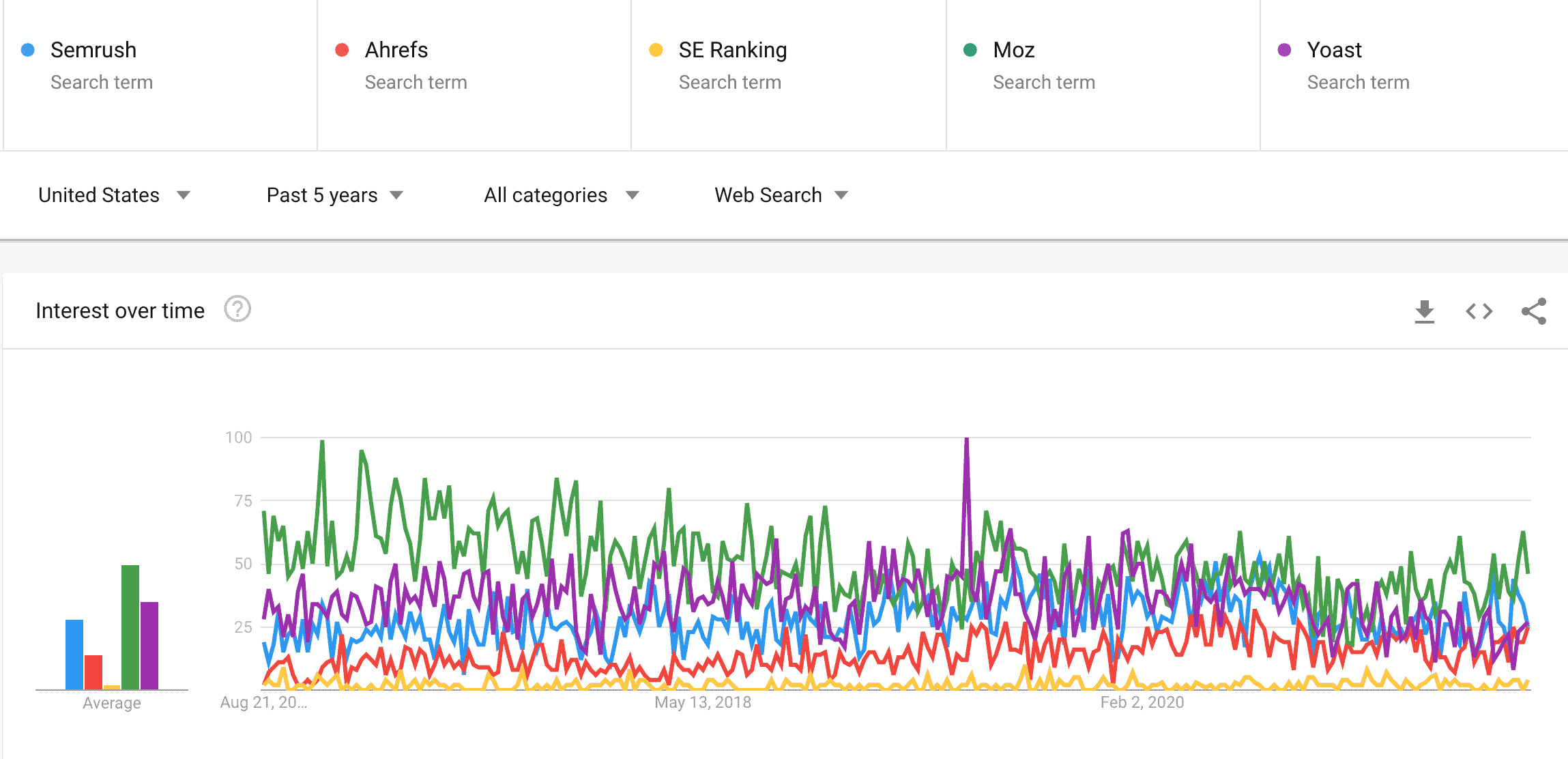Share the Interest over time chart
Image resolution: width=1568 pixels, height=759 pixels.
(x=1534, y=311)
